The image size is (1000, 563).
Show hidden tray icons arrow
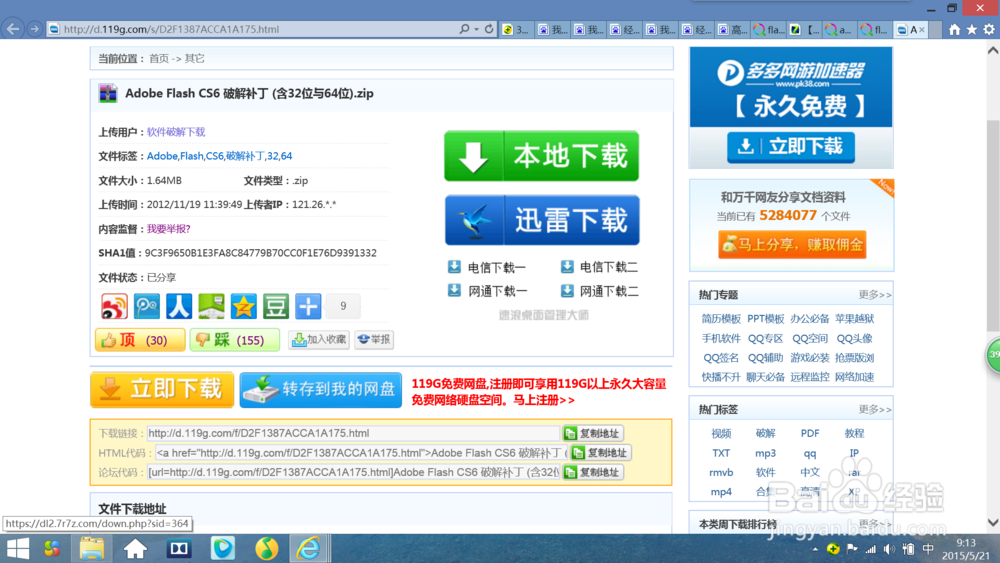(815, 549)
